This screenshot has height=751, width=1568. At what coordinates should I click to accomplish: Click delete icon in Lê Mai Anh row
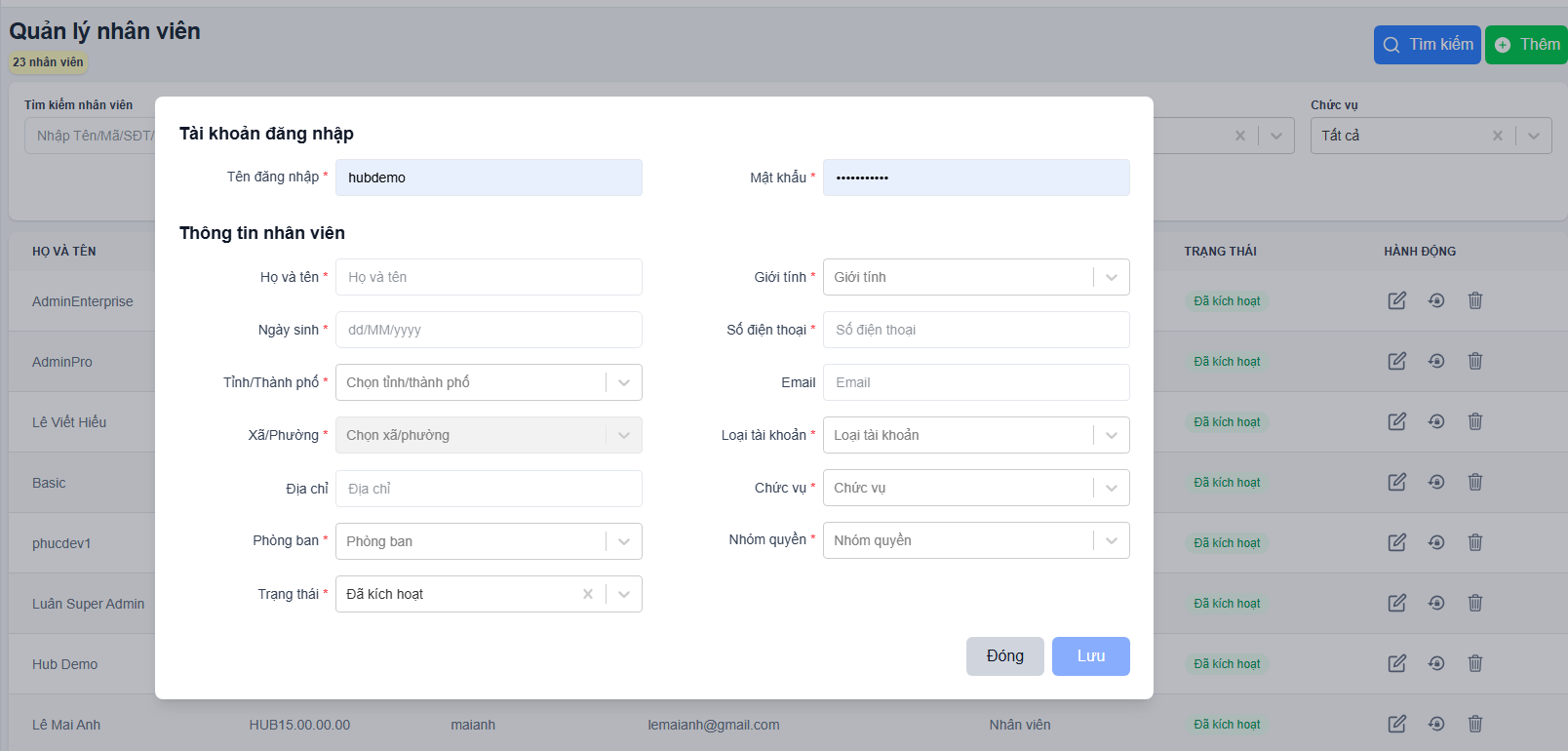[1474, 724]
